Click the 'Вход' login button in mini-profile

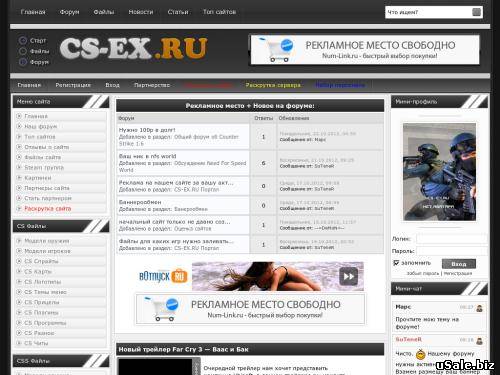point(459,264)
